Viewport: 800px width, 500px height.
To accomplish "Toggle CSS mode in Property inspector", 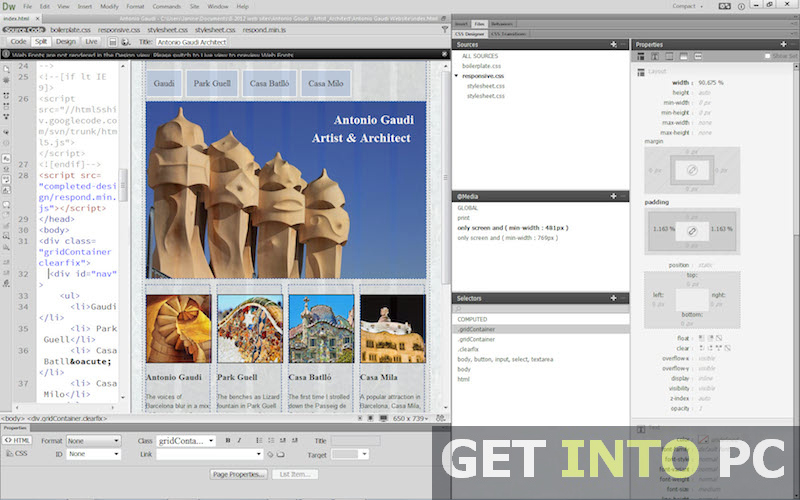I will click(17, 453).
